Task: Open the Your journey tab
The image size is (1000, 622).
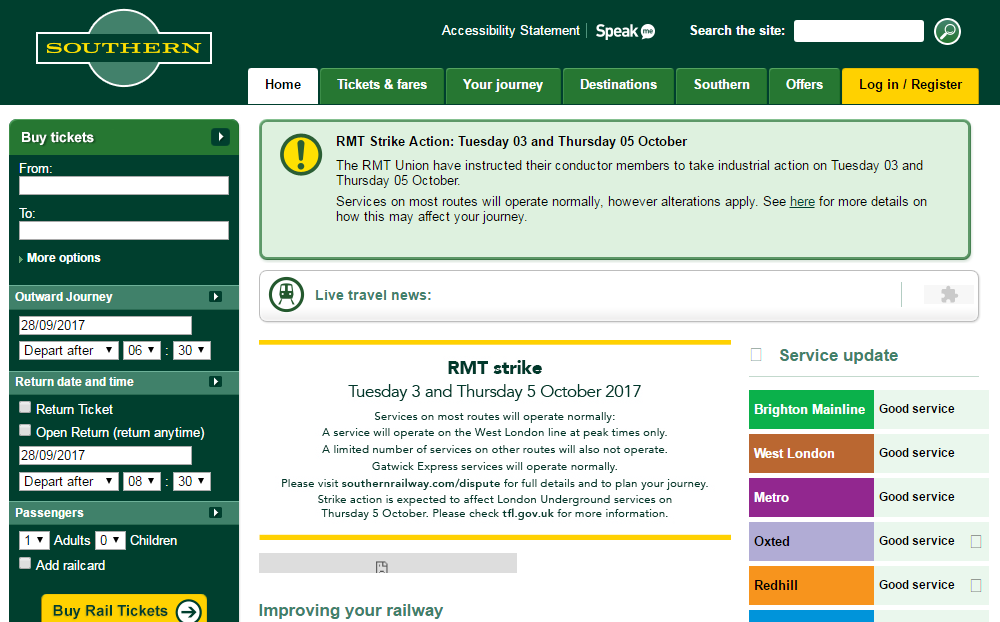Action: 503,85
